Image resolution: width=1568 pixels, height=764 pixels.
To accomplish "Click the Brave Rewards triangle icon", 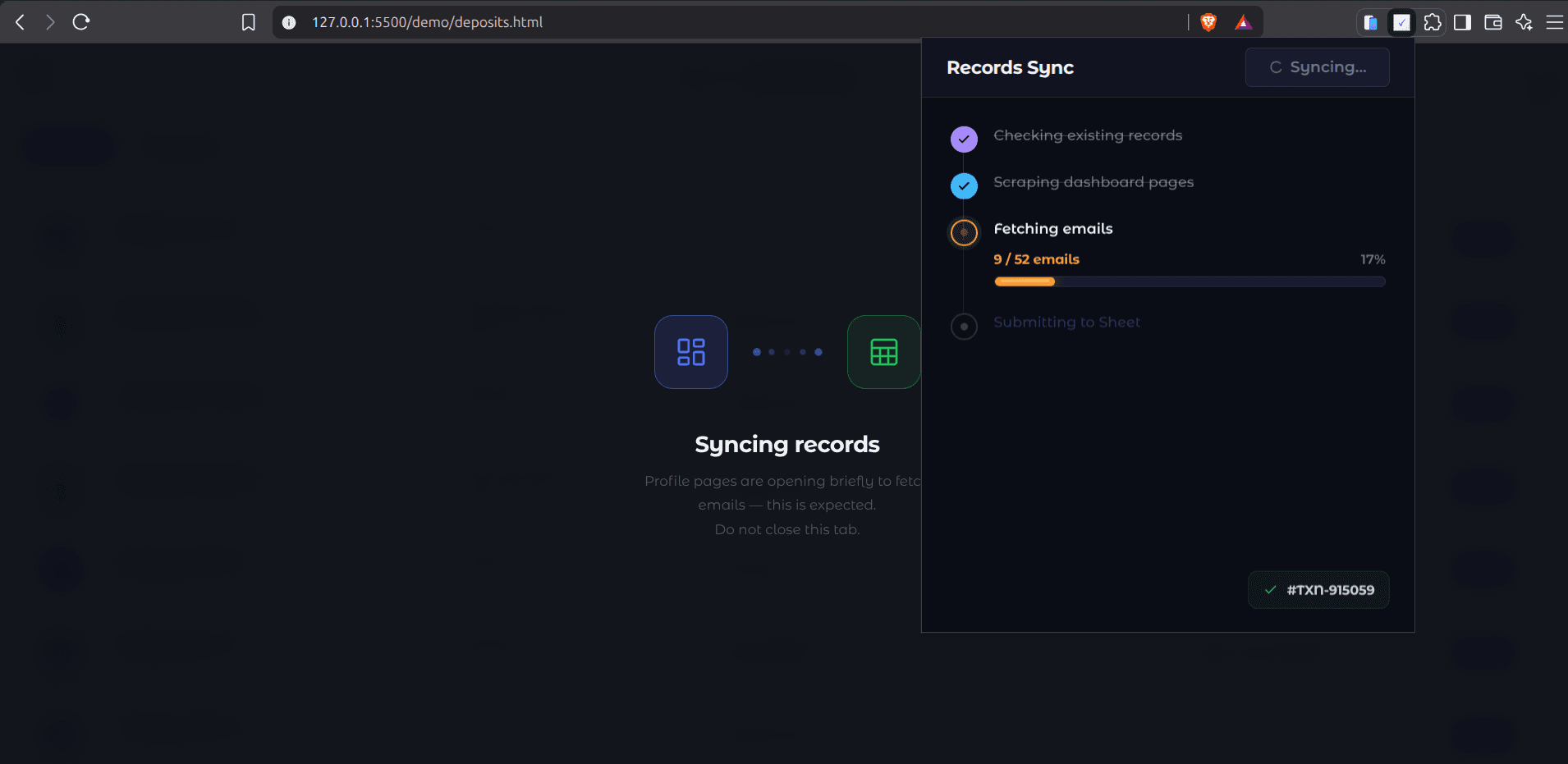I will (x=1244, y=22).
